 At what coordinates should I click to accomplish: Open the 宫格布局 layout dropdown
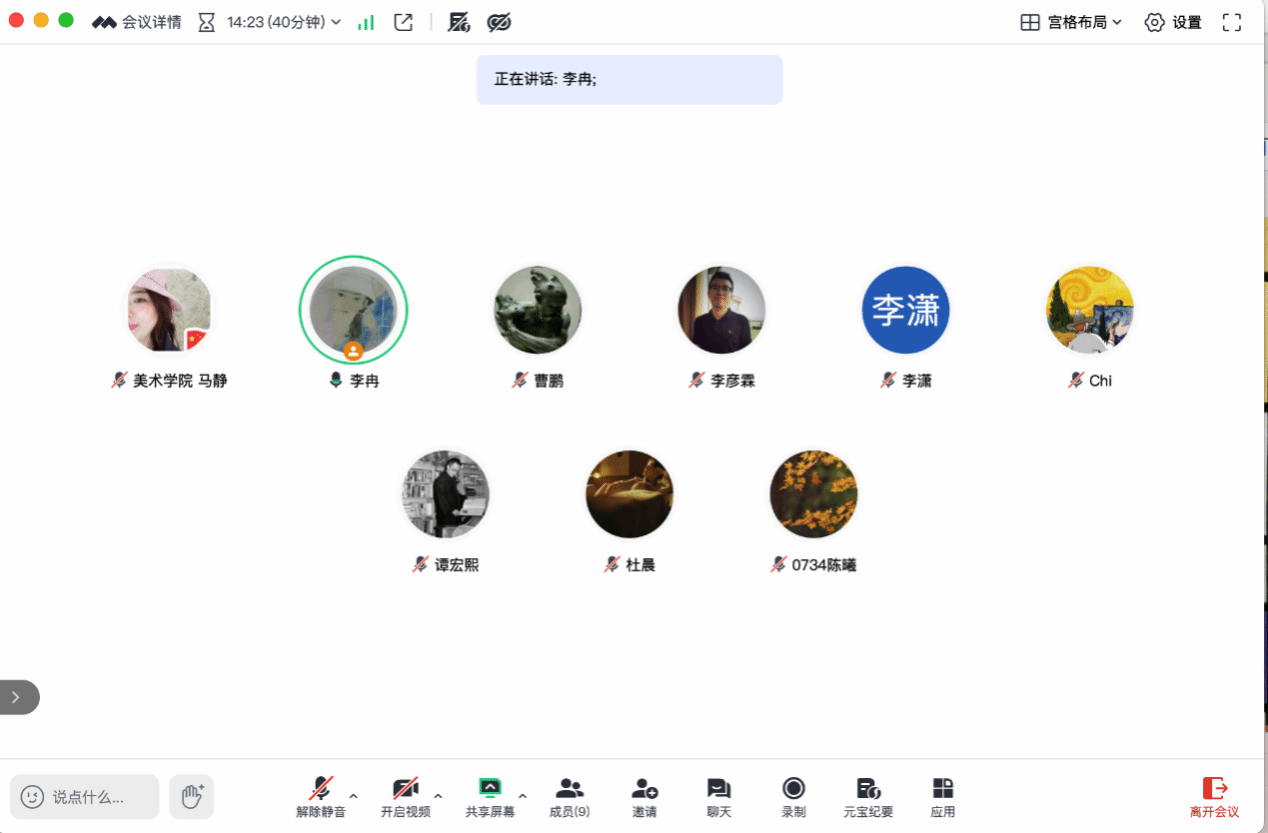tap(1071, 22)
